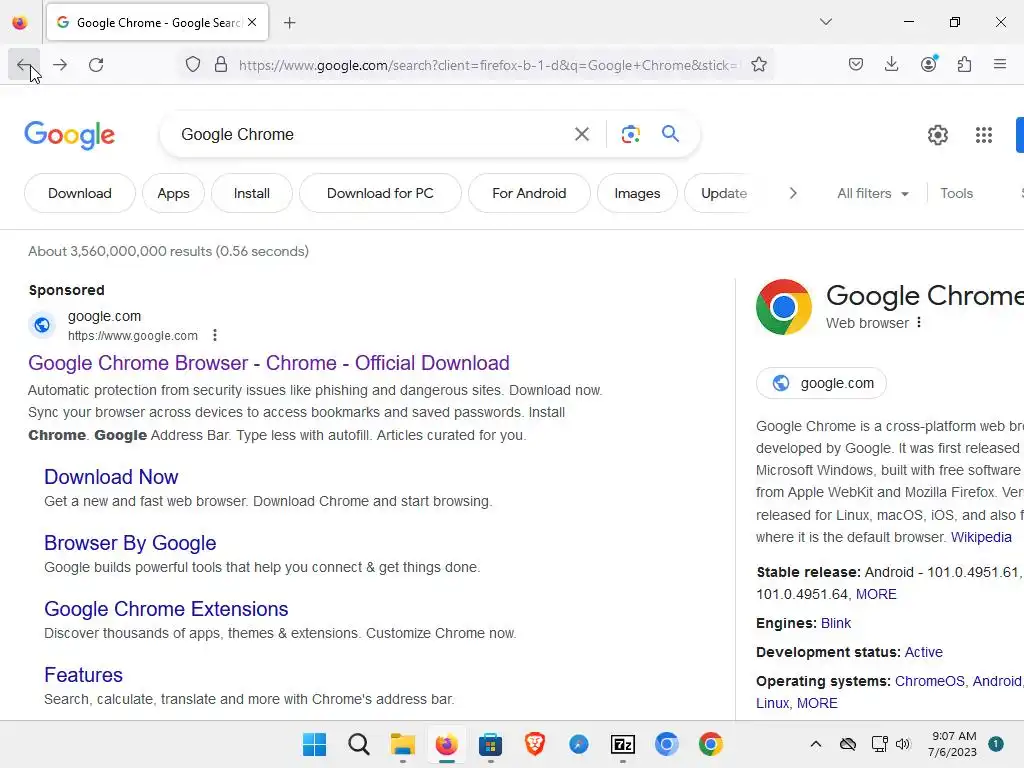Open the Wikipedia link
The height and width of the screenshot is (768, 1024).
(x=981, y=537)
